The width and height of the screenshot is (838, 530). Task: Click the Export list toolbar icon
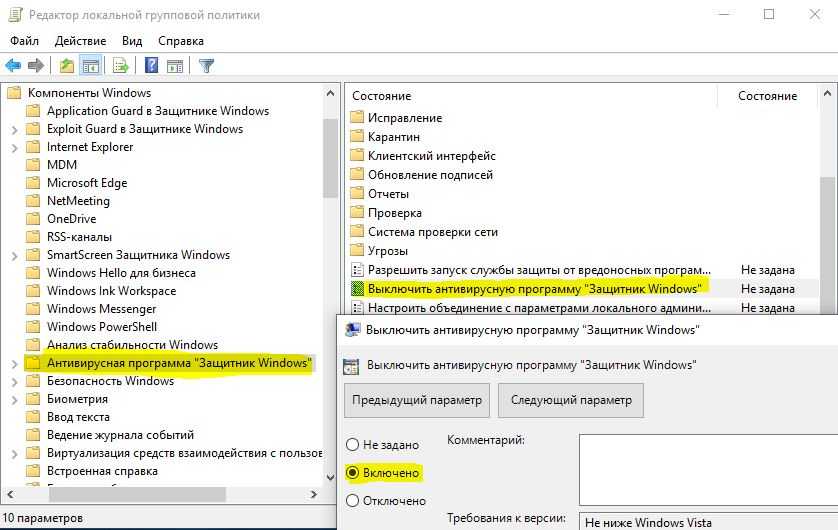tap(121, 66)
